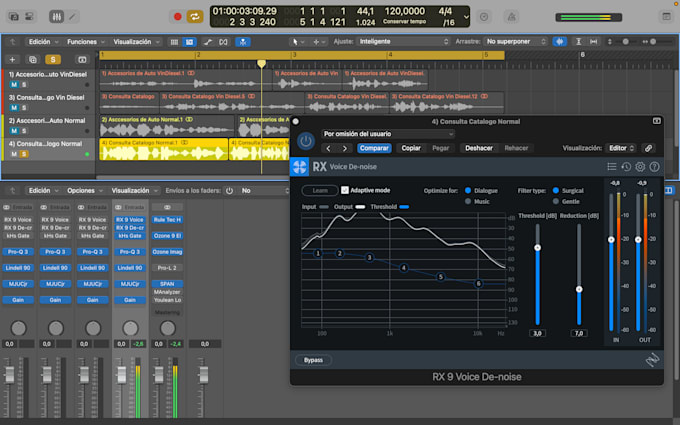Toggle the Adaptive mode checkbox
Screen dimensions: 680x425
[x=345, y=190]
